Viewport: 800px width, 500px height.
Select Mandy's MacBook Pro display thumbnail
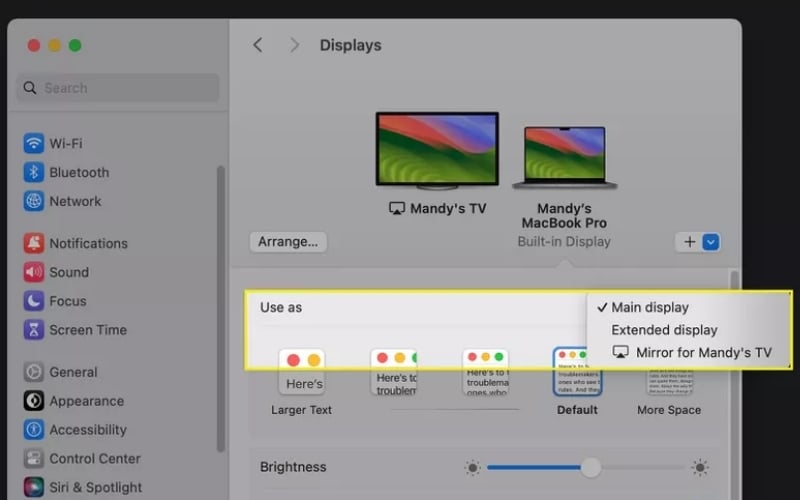pos(564,158)
